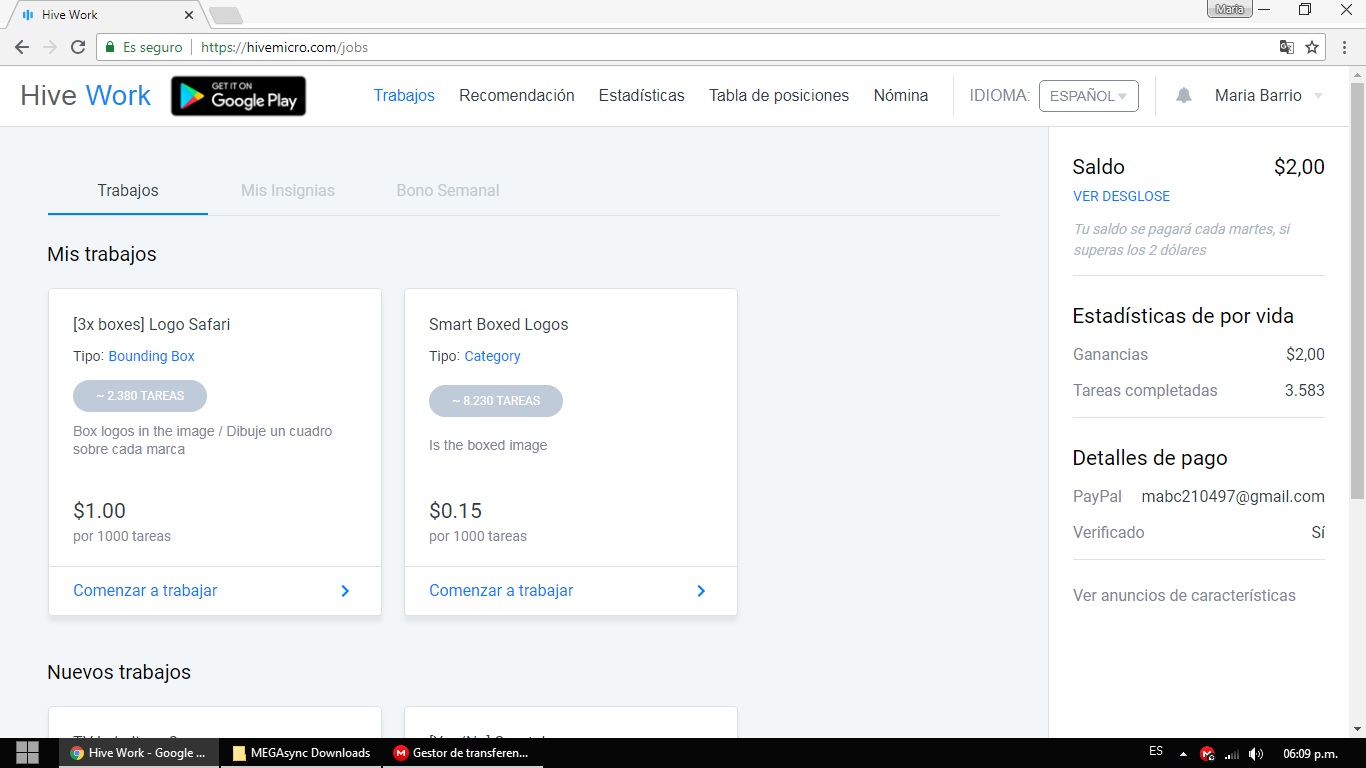
Task: Click the ~ 2.380 TAREAS badge
Action: click(x=140, y=396)
